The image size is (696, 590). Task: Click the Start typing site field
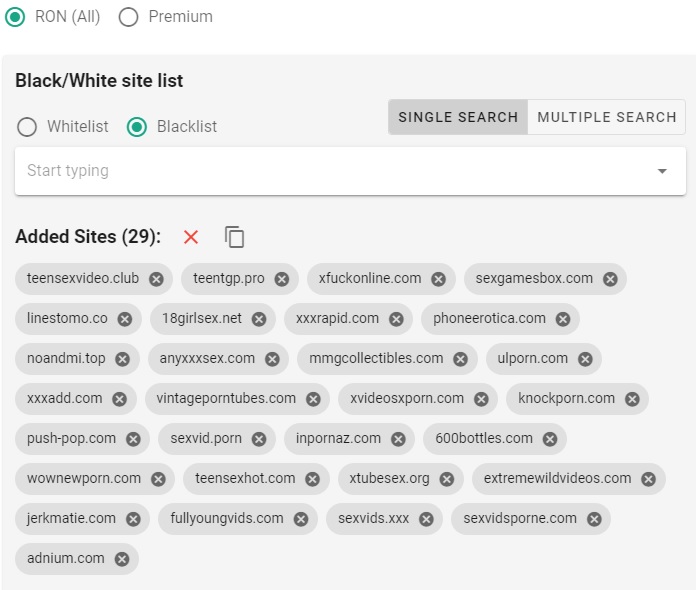(x=330, y=171)
